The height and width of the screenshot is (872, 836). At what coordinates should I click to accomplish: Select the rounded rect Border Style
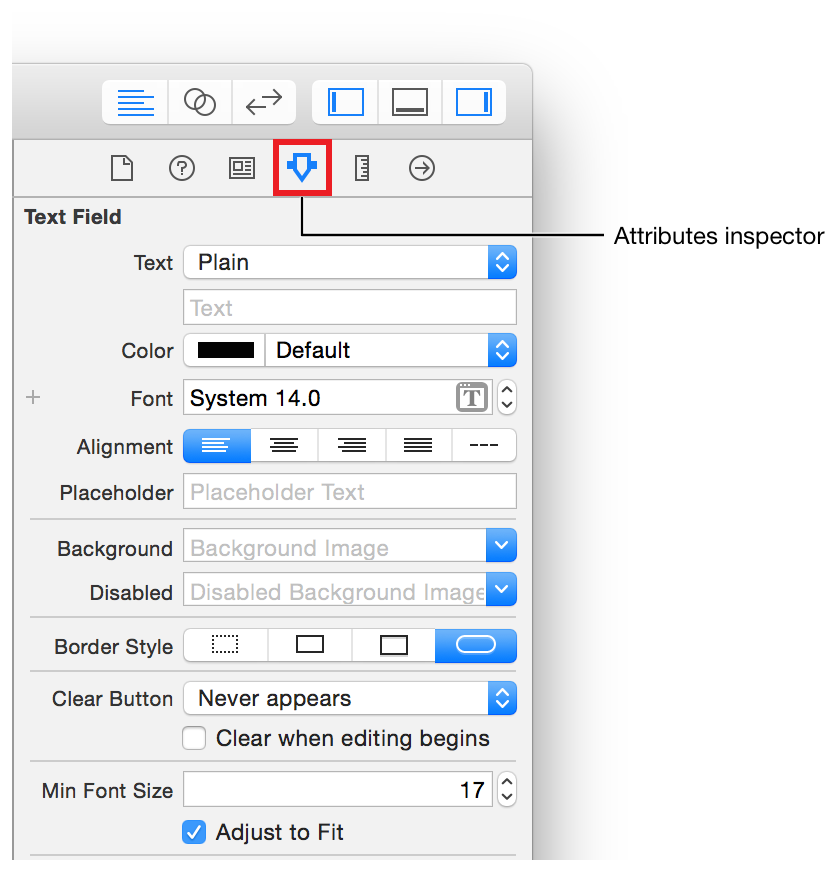476,646
